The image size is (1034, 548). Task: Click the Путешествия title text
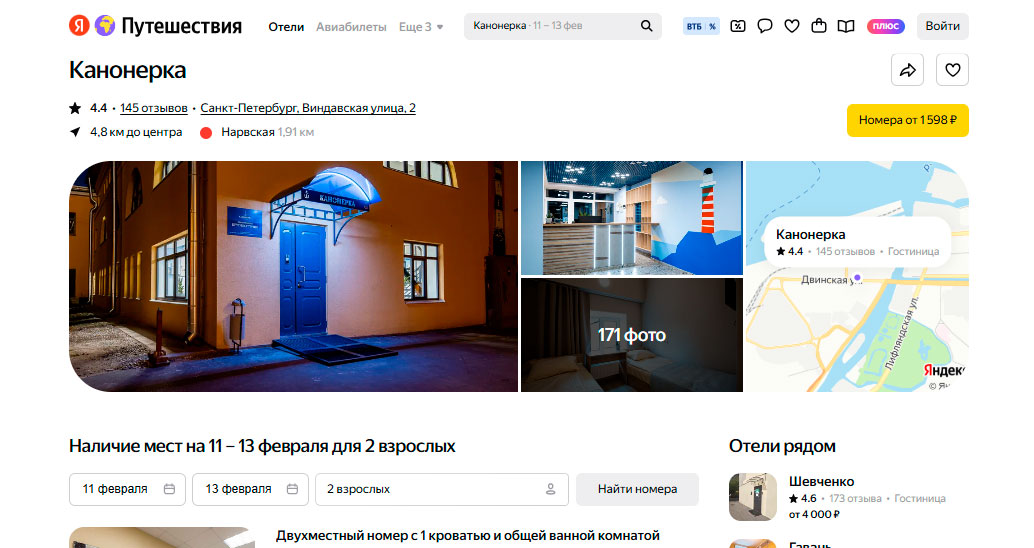pos(181,26)
